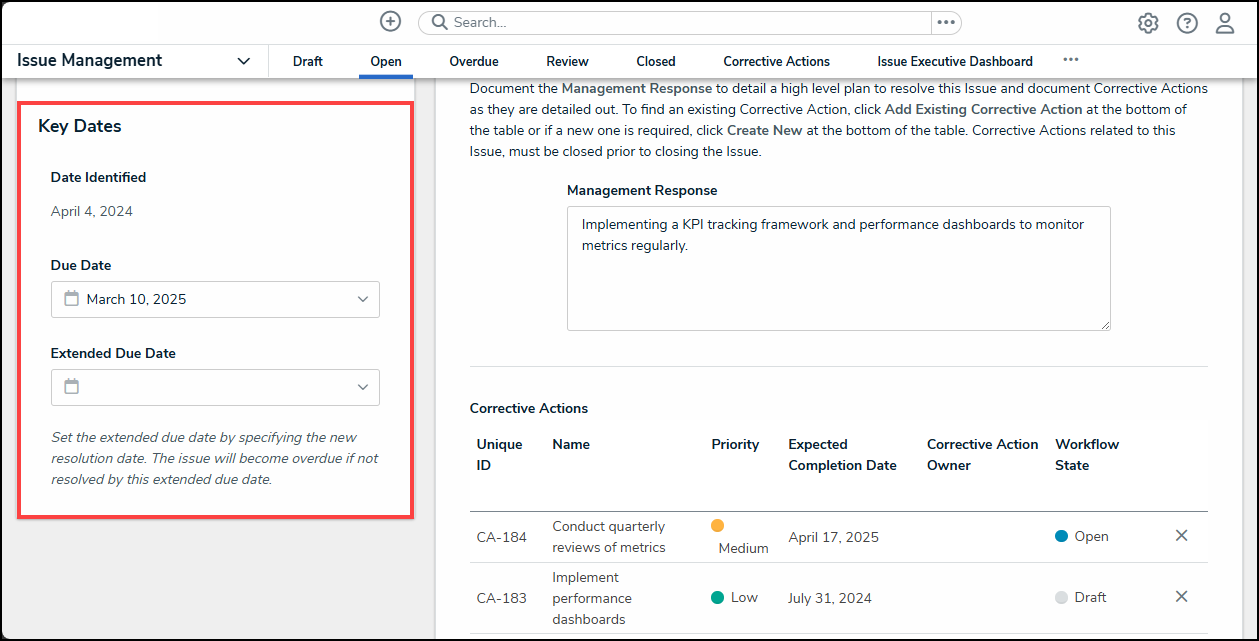This screenshot has height=641, width=1259.
Task: Expand the Issue Management application dropdown
Action: click(243, 61)
